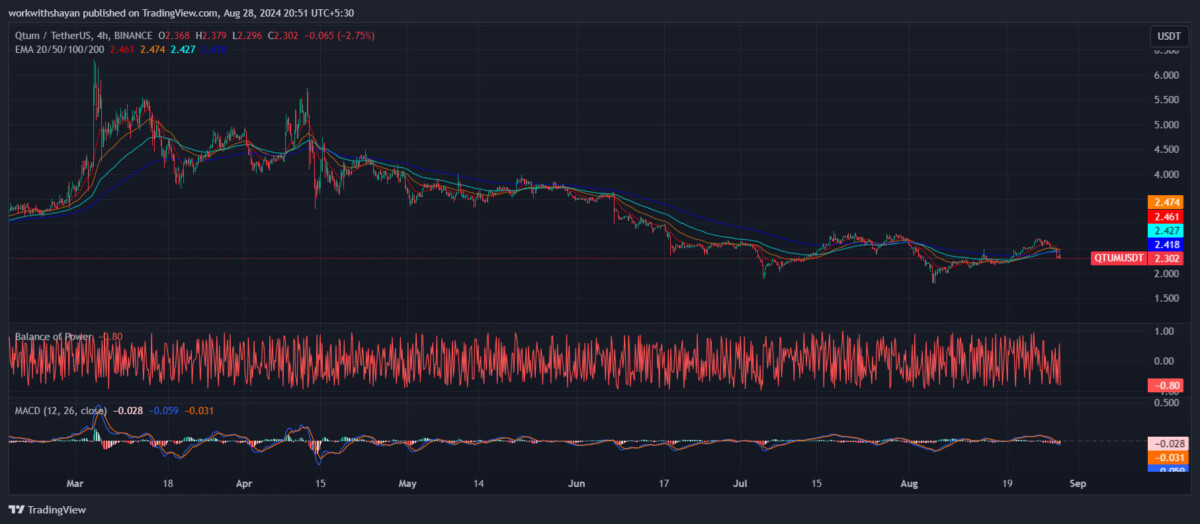Screen dimensions: 1200x524
Task: Open the USDT currency selector
Action: point(1168,36)
